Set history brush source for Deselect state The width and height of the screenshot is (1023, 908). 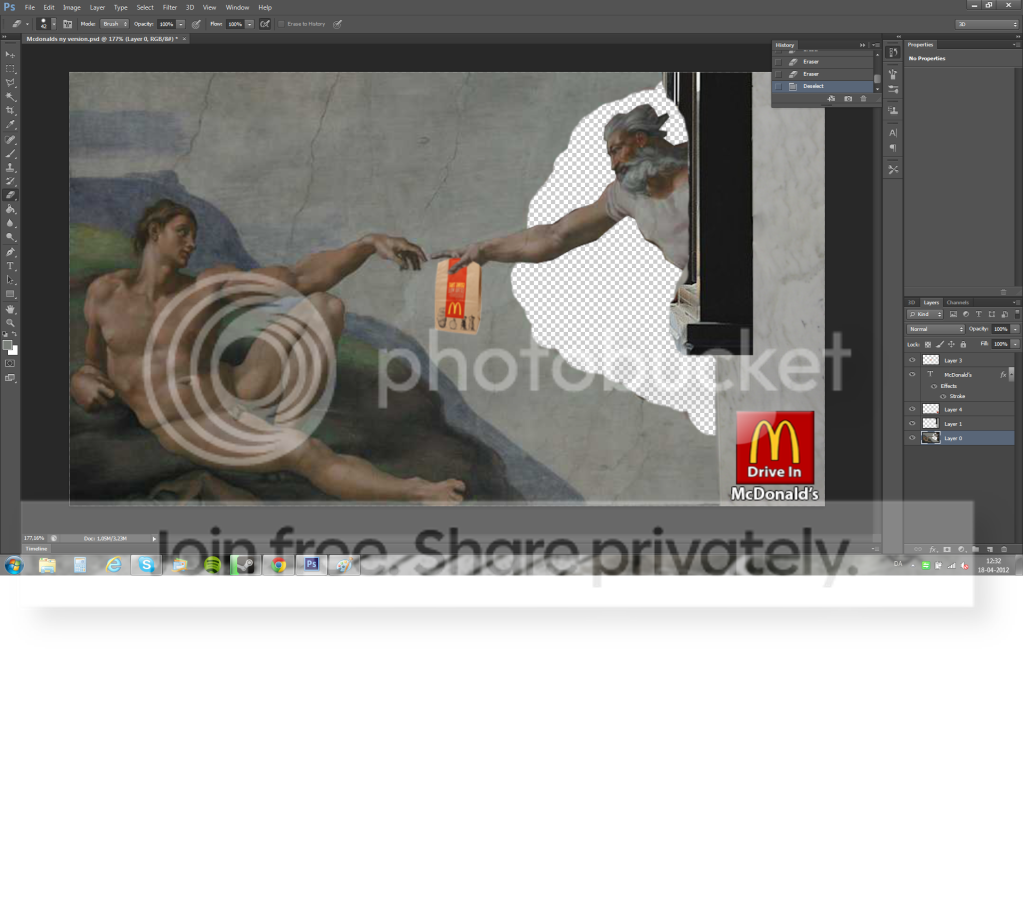[778, 86]
